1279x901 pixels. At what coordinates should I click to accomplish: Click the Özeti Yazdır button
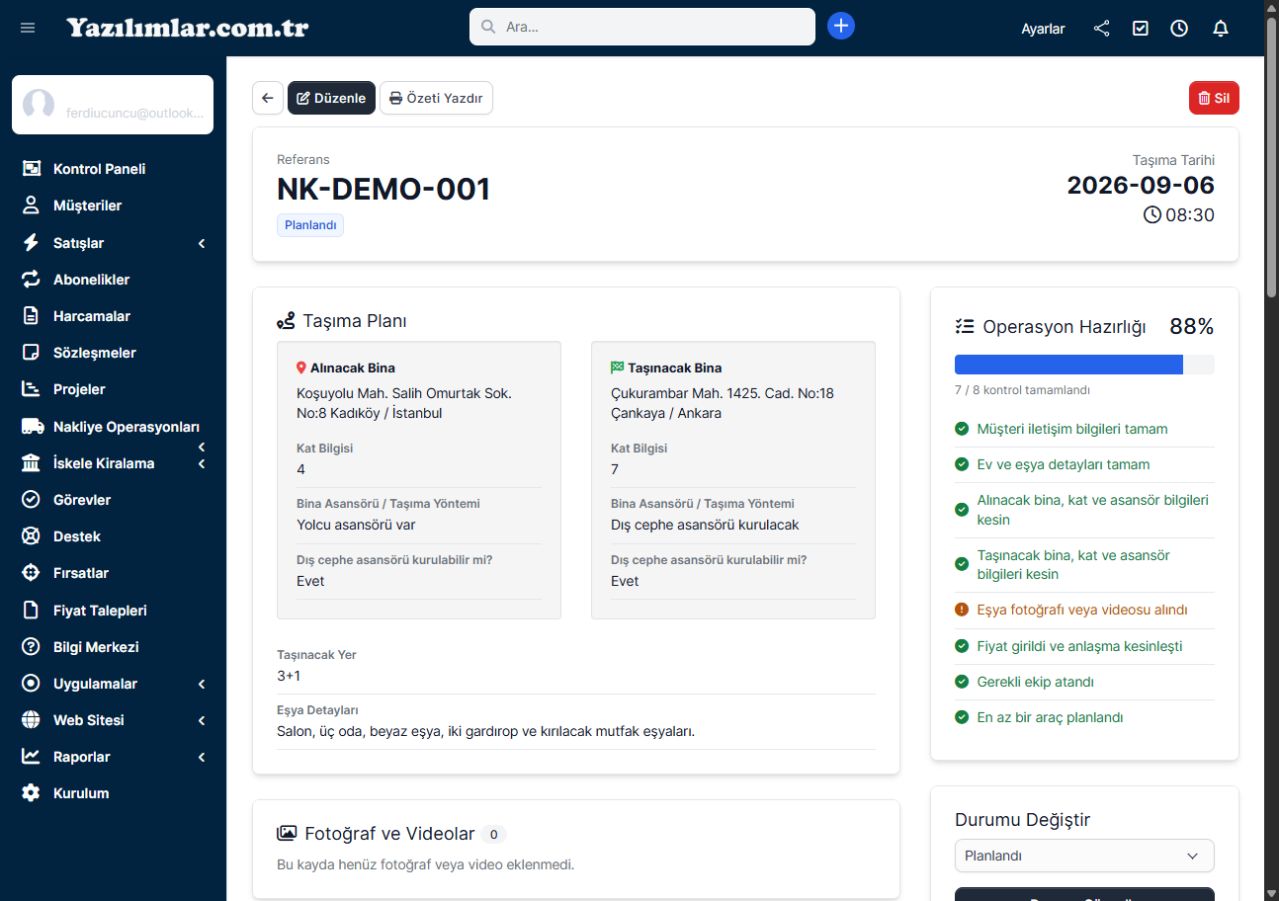[436, 98]
